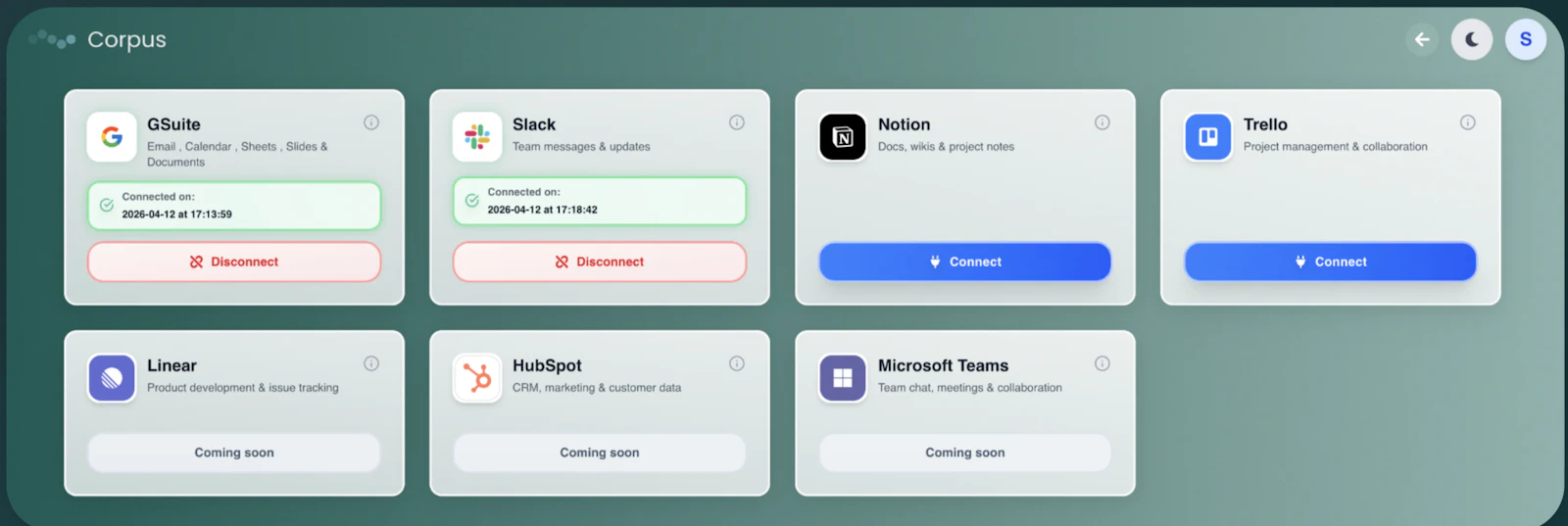1568x526 pixels.
Task: Open info icon on the Notion card
Action: coord(1102,122)
